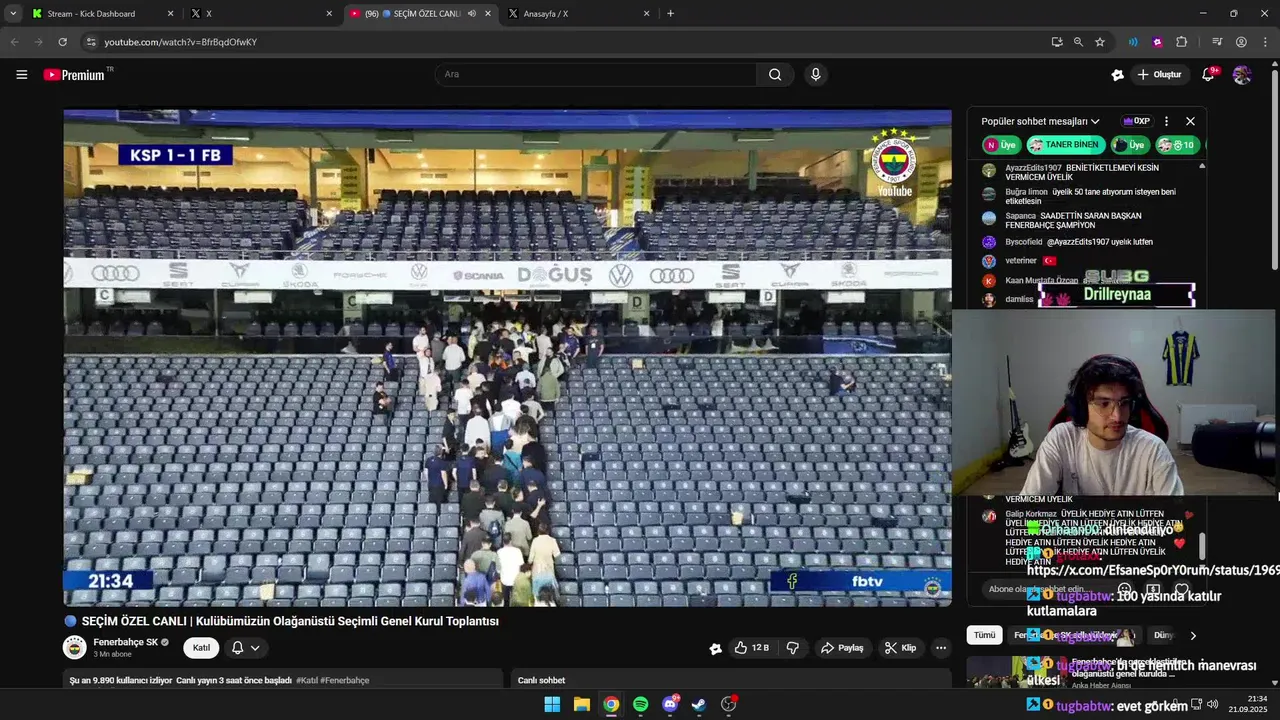The width and height of the screenshot is (1280, 720).
Task: Select the Tümü filter chip
Action: pos(985,635)
